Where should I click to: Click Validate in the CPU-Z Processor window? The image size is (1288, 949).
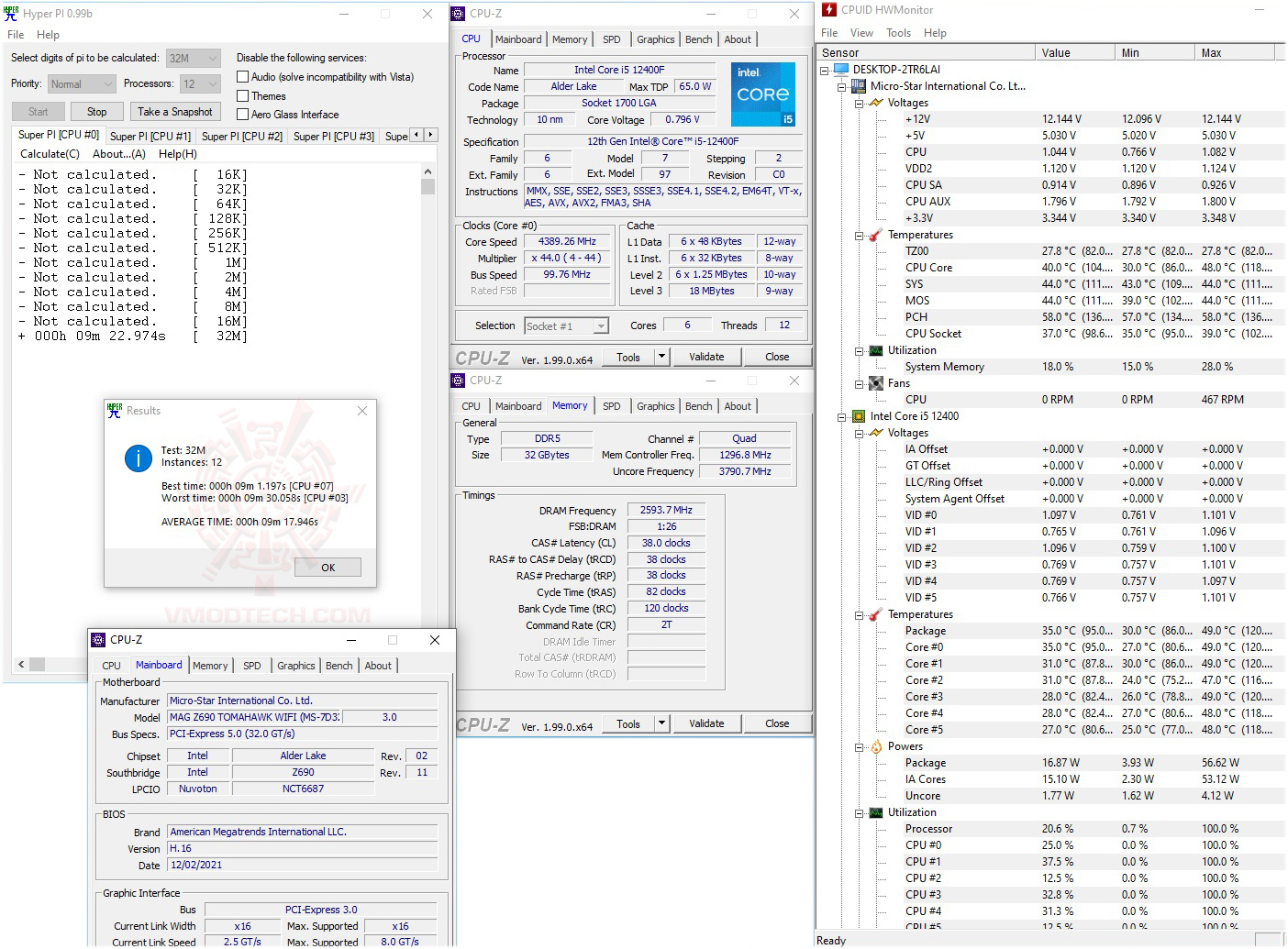[706, 357]
